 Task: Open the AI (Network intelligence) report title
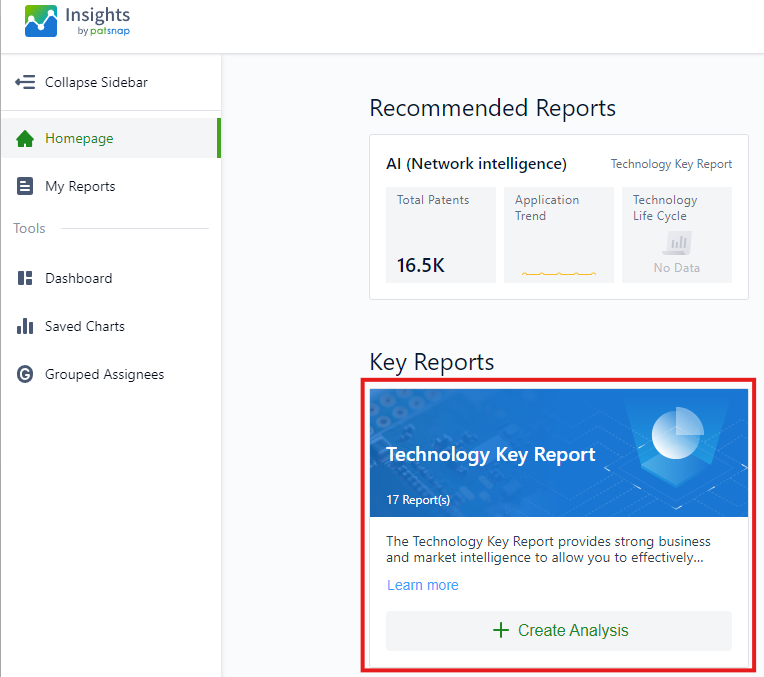coord(476,164)
